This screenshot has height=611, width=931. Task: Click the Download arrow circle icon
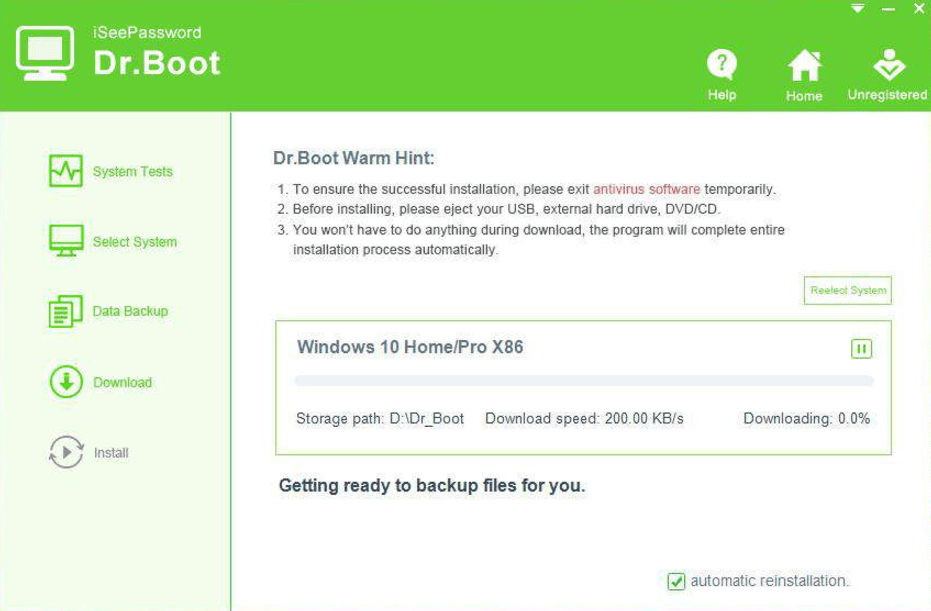point(66,382)
